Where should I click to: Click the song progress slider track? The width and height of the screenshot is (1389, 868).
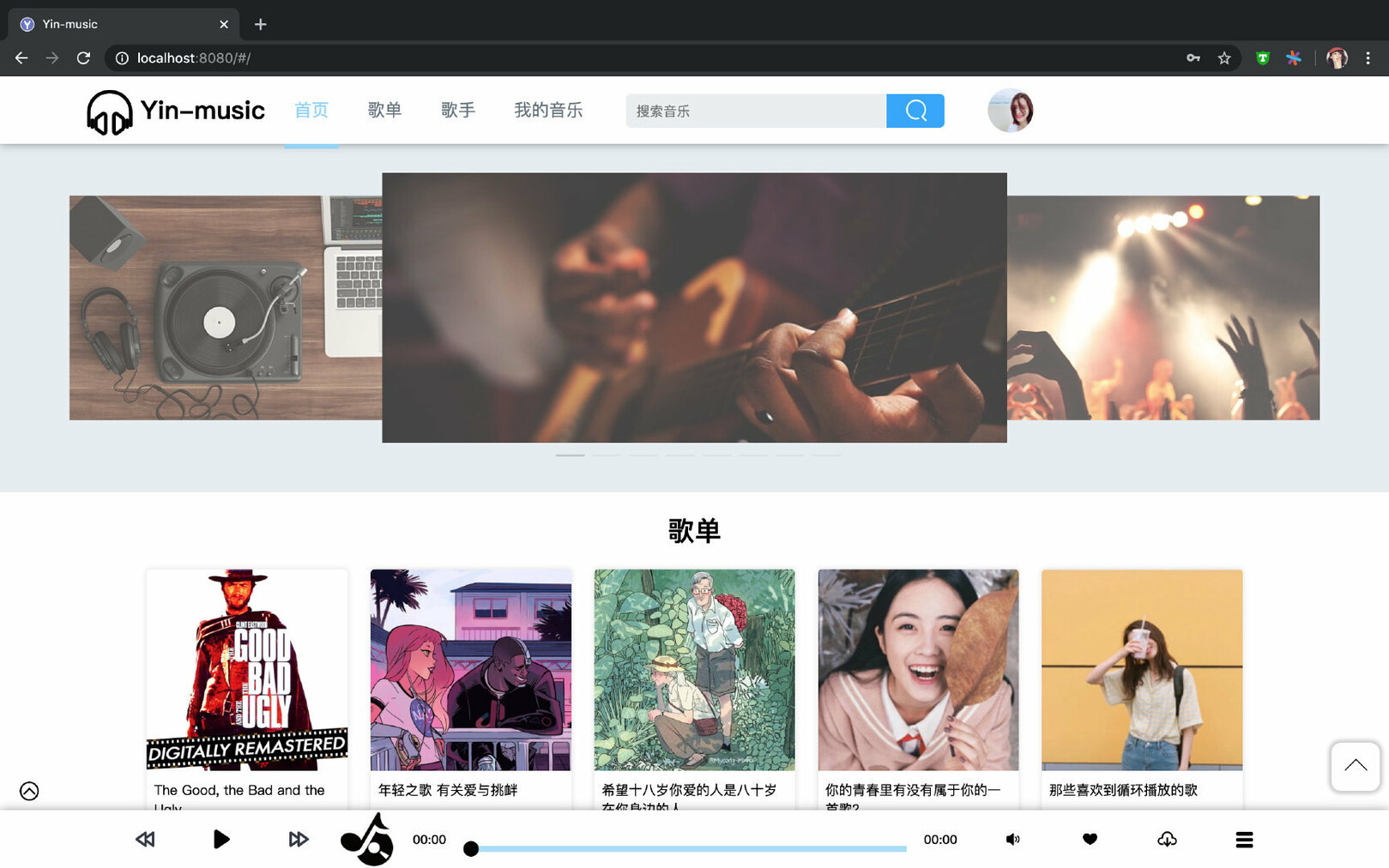(688, 848)
